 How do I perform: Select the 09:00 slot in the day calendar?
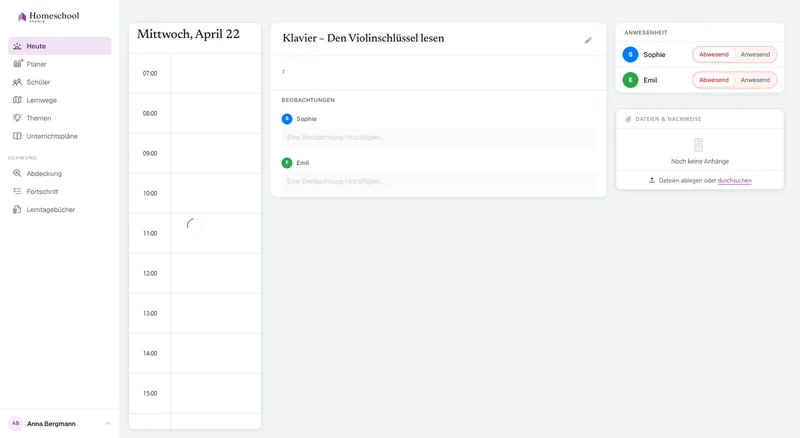(x=216, y=154)
